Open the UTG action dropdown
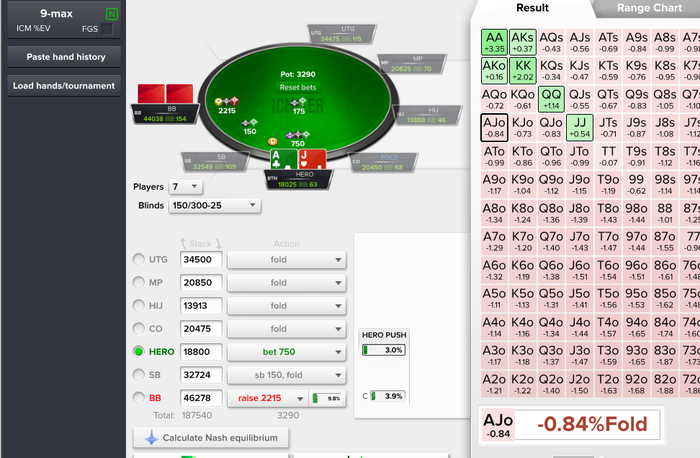 [x=287, y=259]
